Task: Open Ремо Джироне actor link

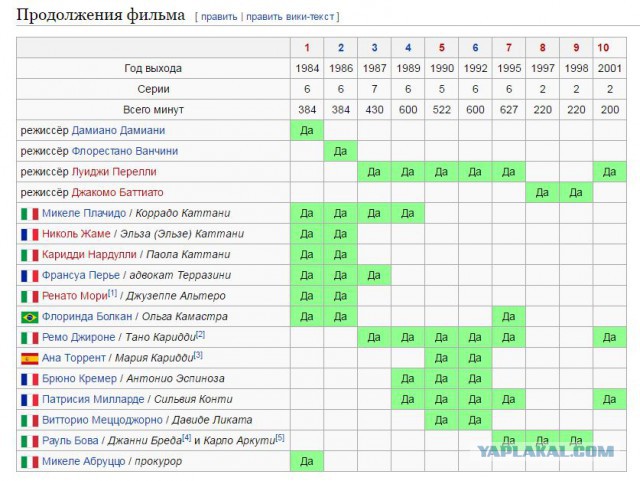Action: point(79,337)
